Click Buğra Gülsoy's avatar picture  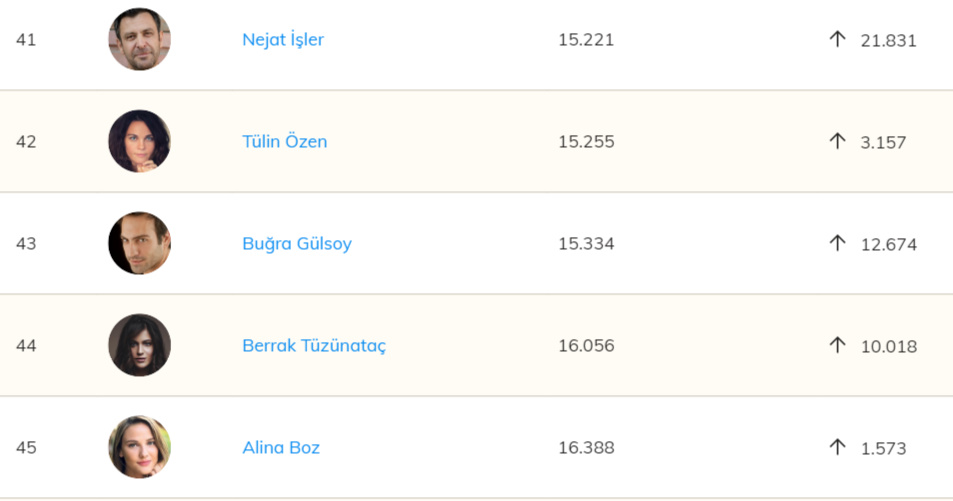[x=139, y=243]
